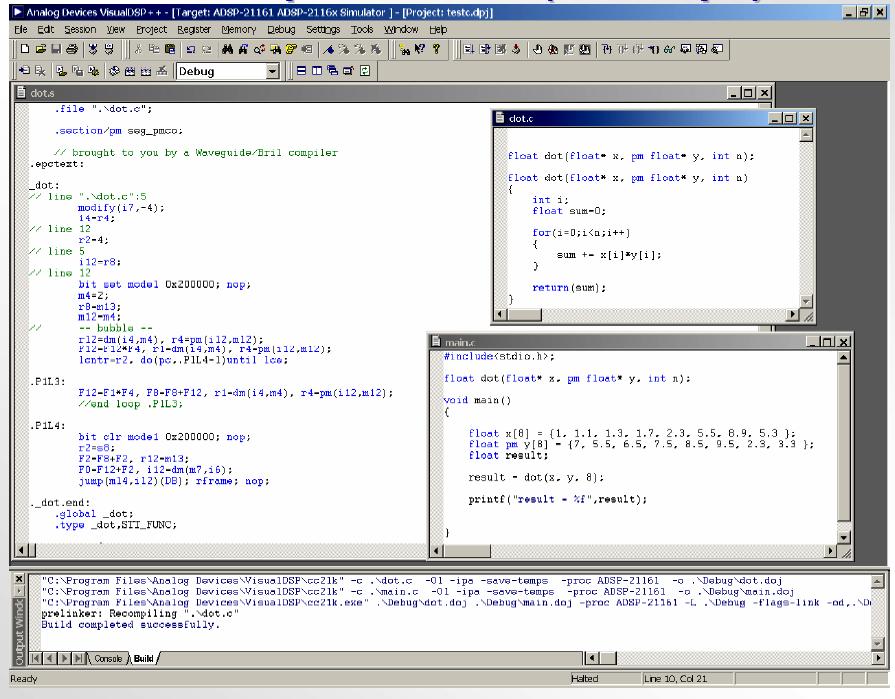Click the Tile Horizontally window icon
Screen dimensions: 895x699
(x=301, y=71)
